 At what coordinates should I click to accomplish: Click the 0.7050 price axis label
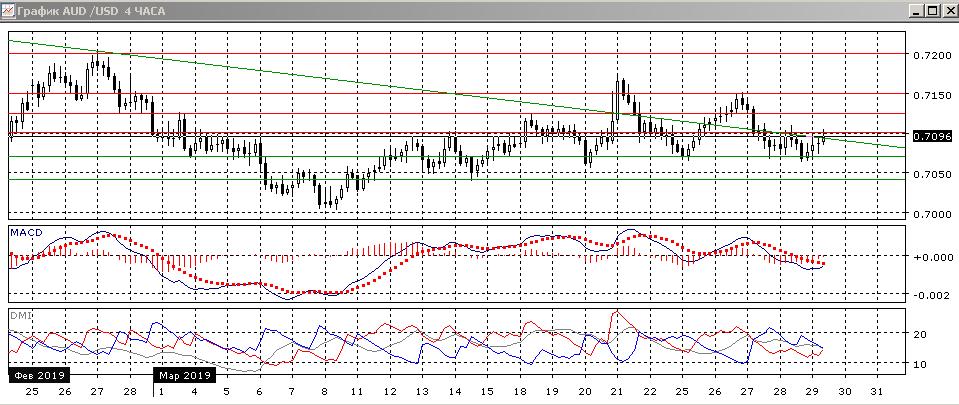click(930, 174)
